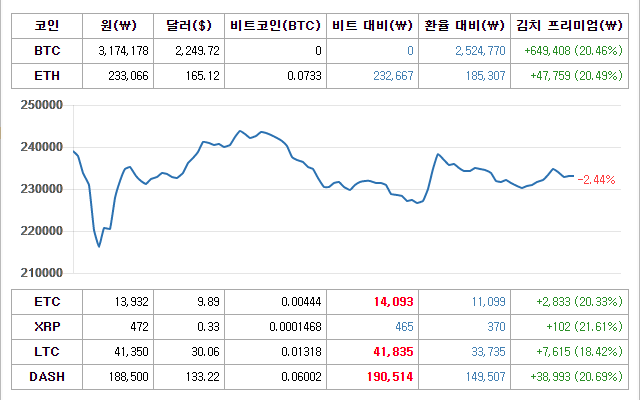This screenshot has width=640, height=400.
Task: Click the 250000 chart axis label
Action: 42,105
